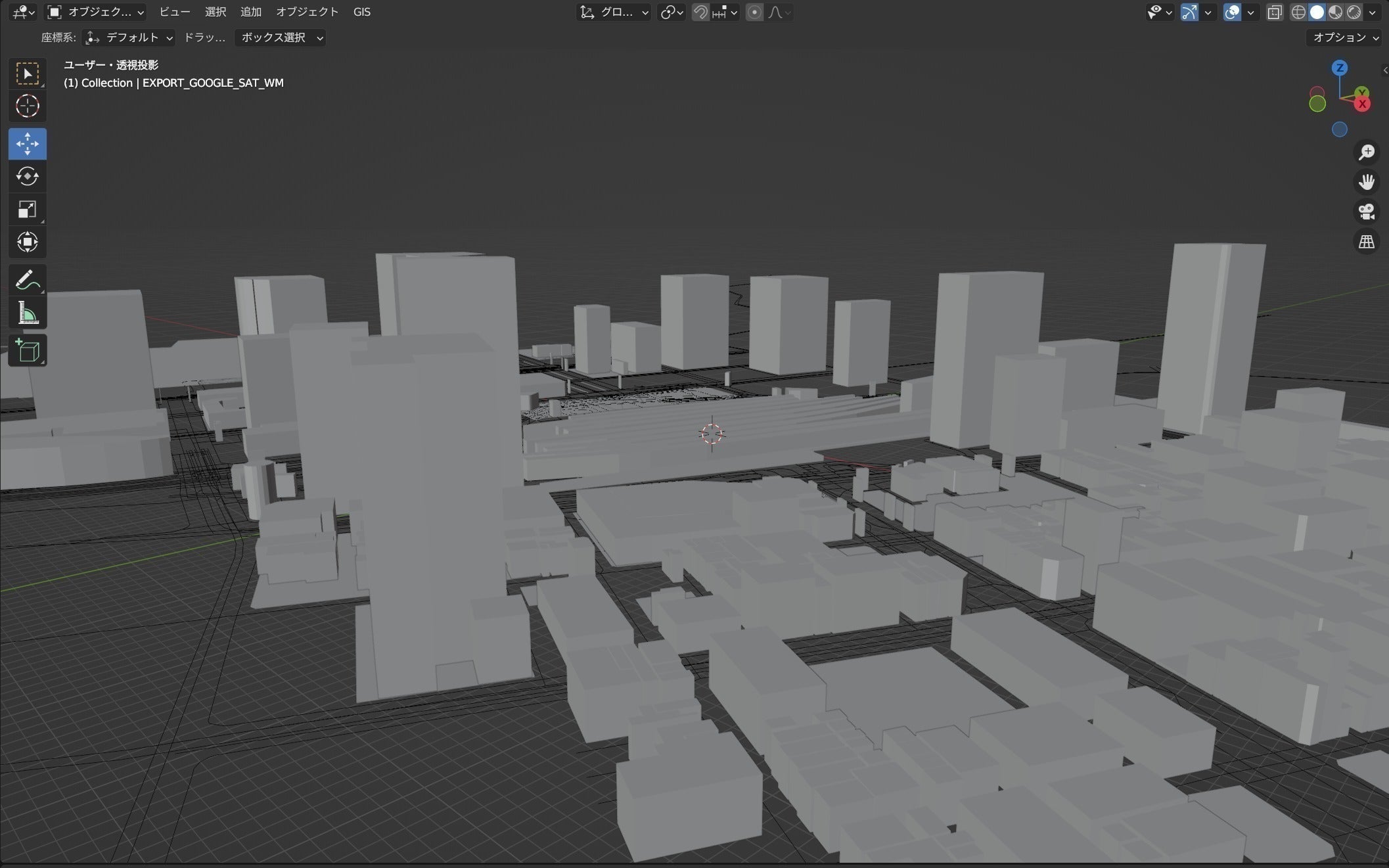Open the デフォルト orientation dropdown
Image resolution: width=1389 pixels, height=868 pixels.
[x=129, y=37]
